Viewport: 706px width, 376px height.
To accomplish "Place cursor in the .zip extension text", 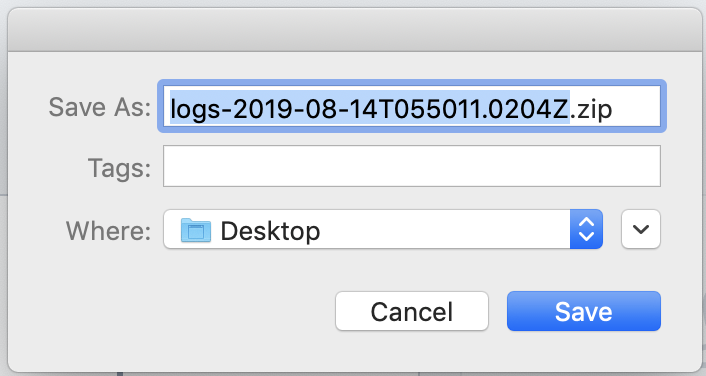I will click(592, 109).
